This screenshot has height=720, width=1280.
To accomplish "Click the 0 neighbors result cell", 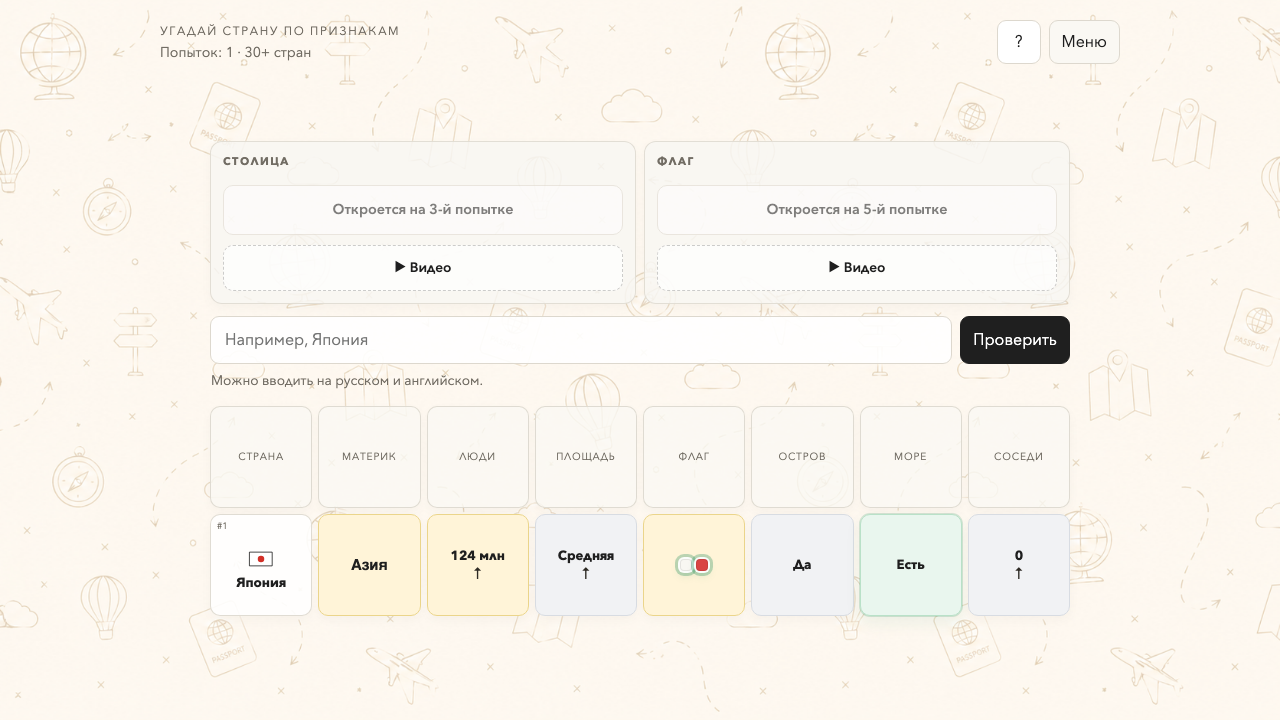I will pyautogui.click(x=1019, y=565).
